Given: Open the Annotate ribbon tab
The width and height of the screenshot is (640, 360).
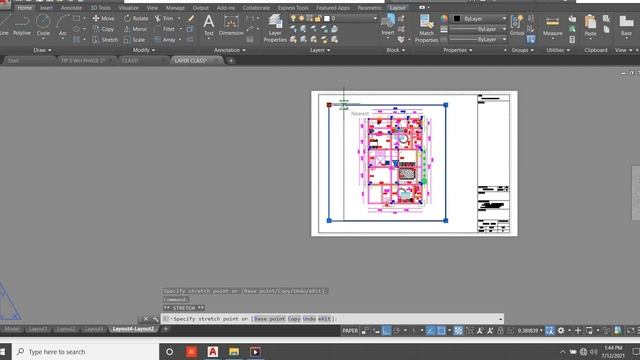Looking at the screenshot, I should point(71,8).
